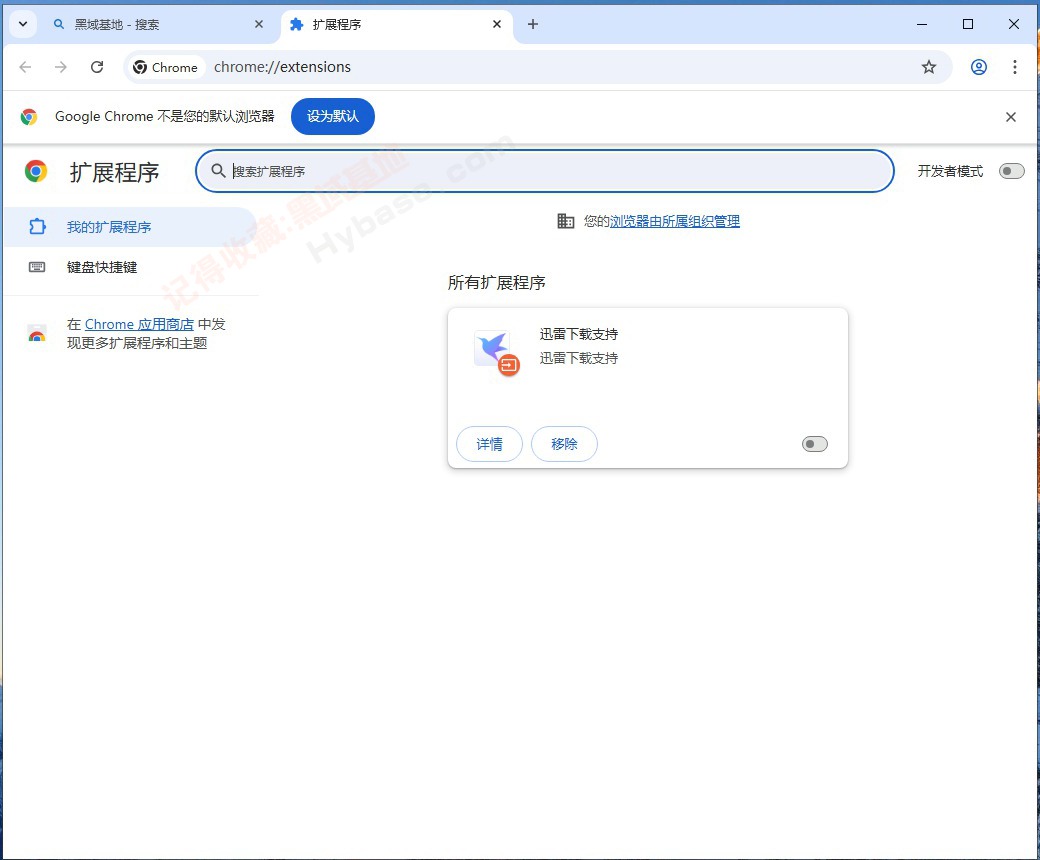This screenshot has width=1040, height=860.
Task: Go forward with the forward arrow
Action: coord(61,67)
